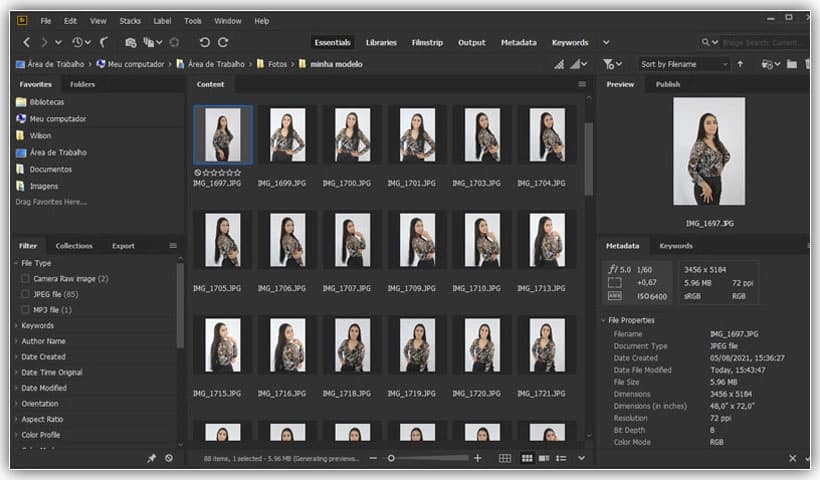
Task: Open the Stacks menu
Action: (x=130, y=21)
